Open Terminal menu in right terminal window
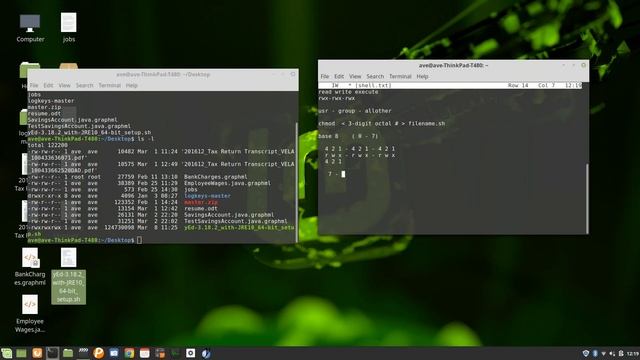Image resolution: width=640 pixels, height=360 pixels. [400, 76]
